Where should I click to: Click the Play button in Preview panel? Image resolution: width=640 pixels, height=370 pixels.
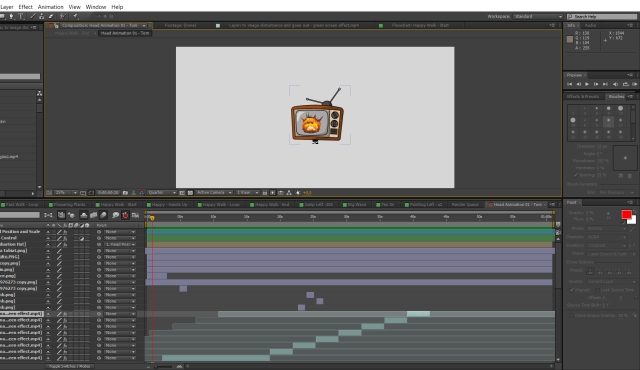[587, 84]
